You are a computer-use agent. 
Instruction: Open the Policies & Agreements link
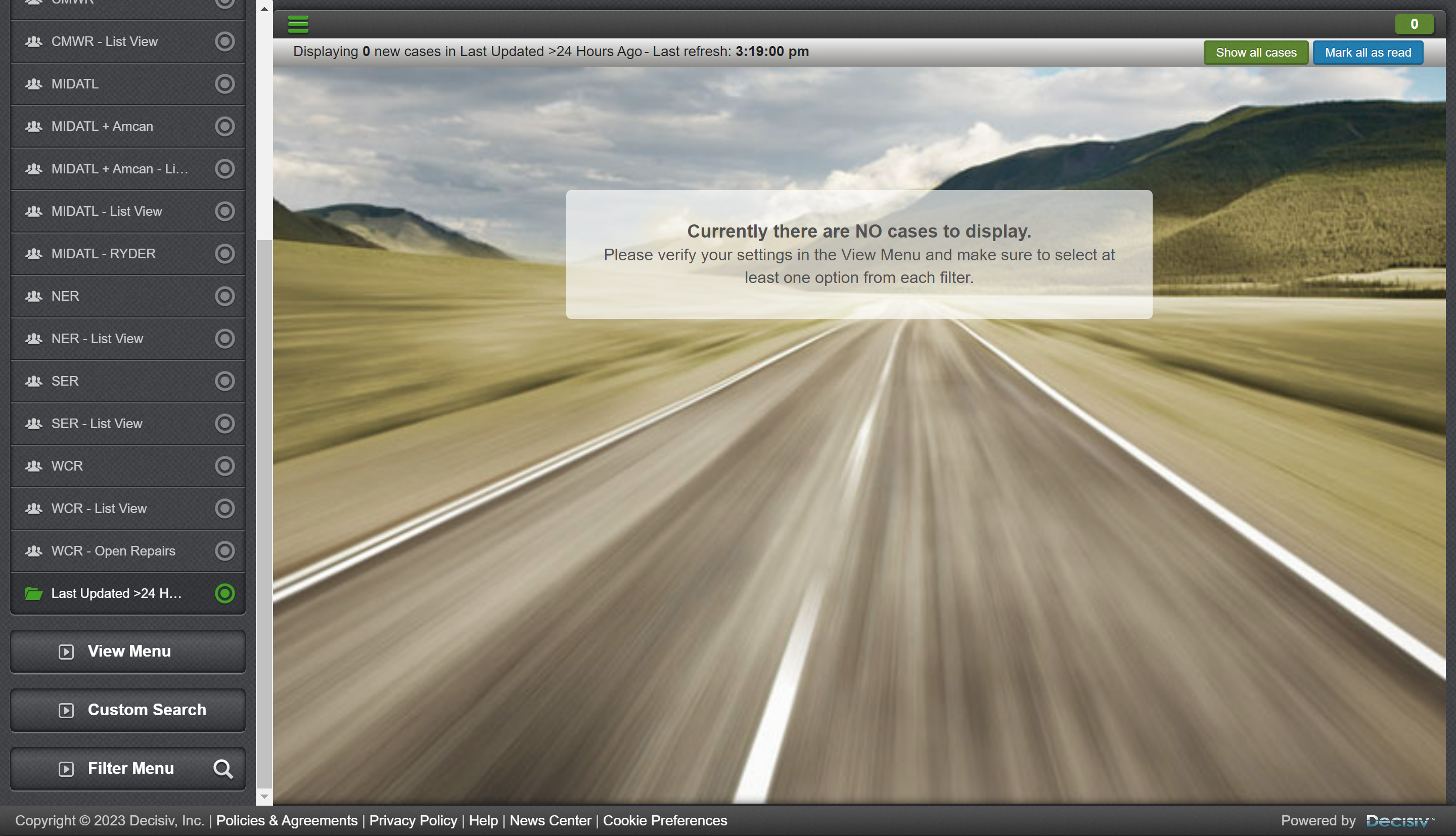(287, 821)
